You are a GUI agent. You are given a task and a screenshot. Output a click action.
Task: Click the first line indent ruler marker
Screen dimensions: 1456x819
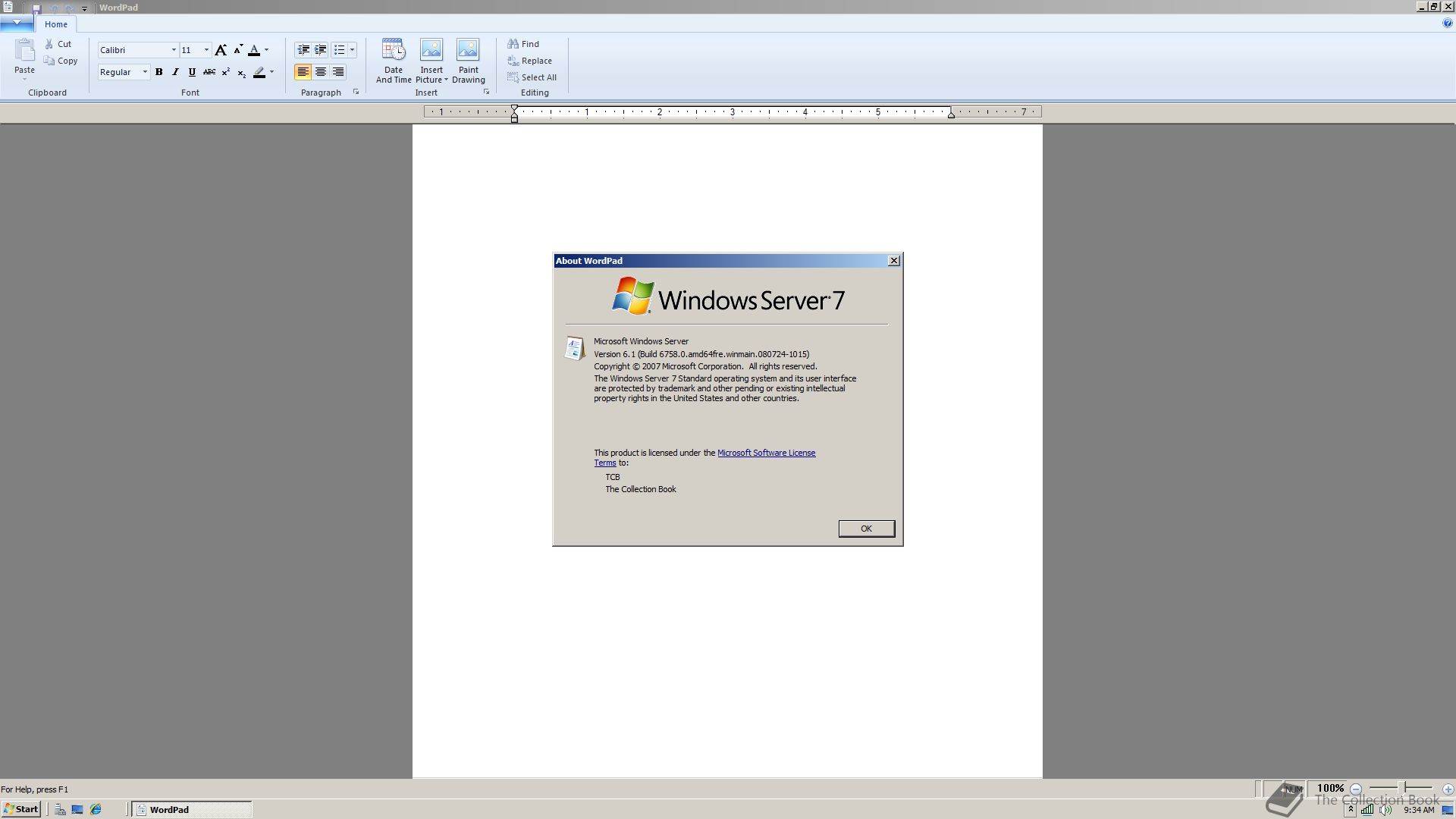click(514, 109)
